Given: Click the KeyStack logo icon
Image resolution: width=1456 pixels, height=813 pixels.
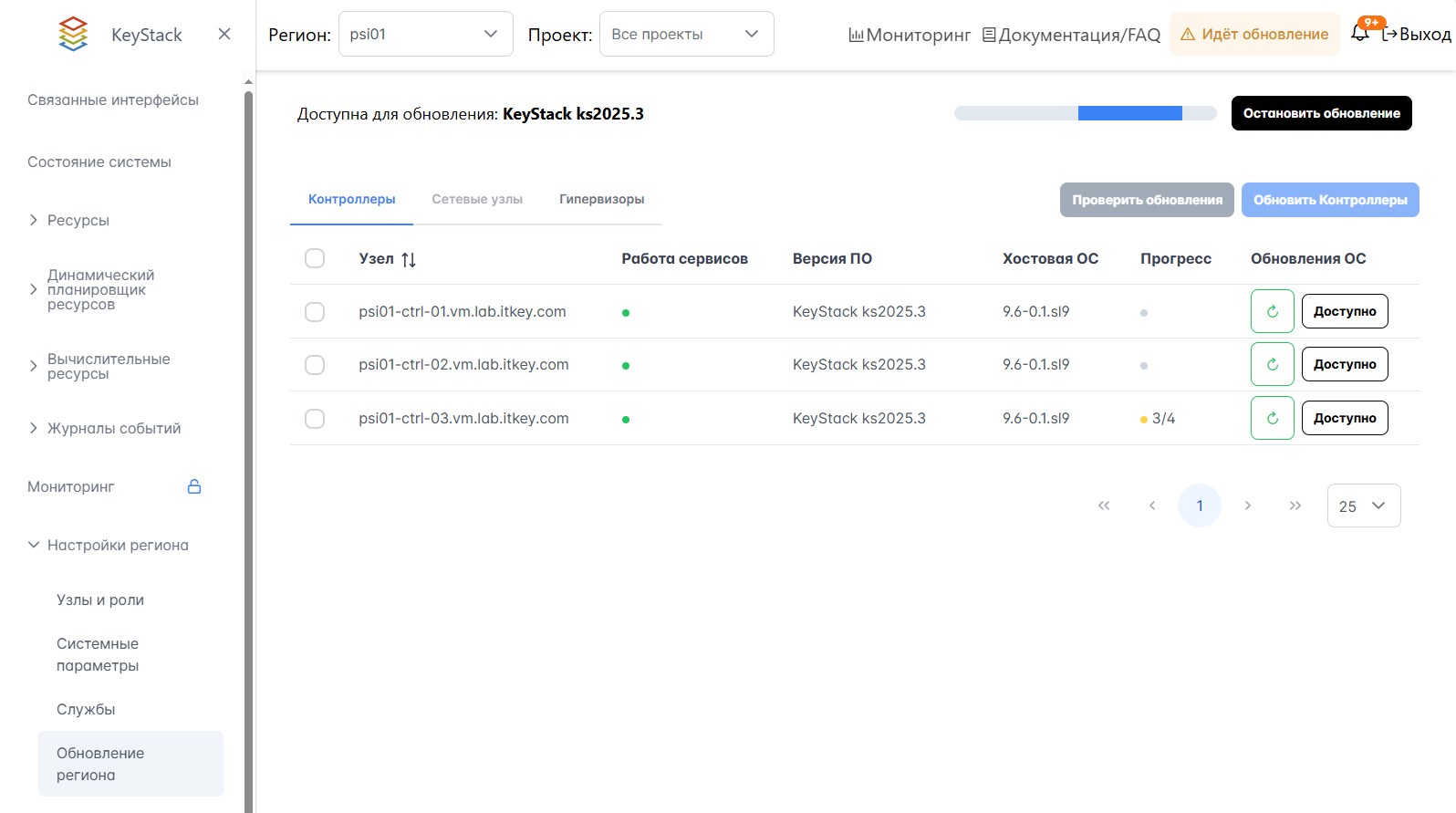Looking at the screenshot, I should tap(73, 34).
